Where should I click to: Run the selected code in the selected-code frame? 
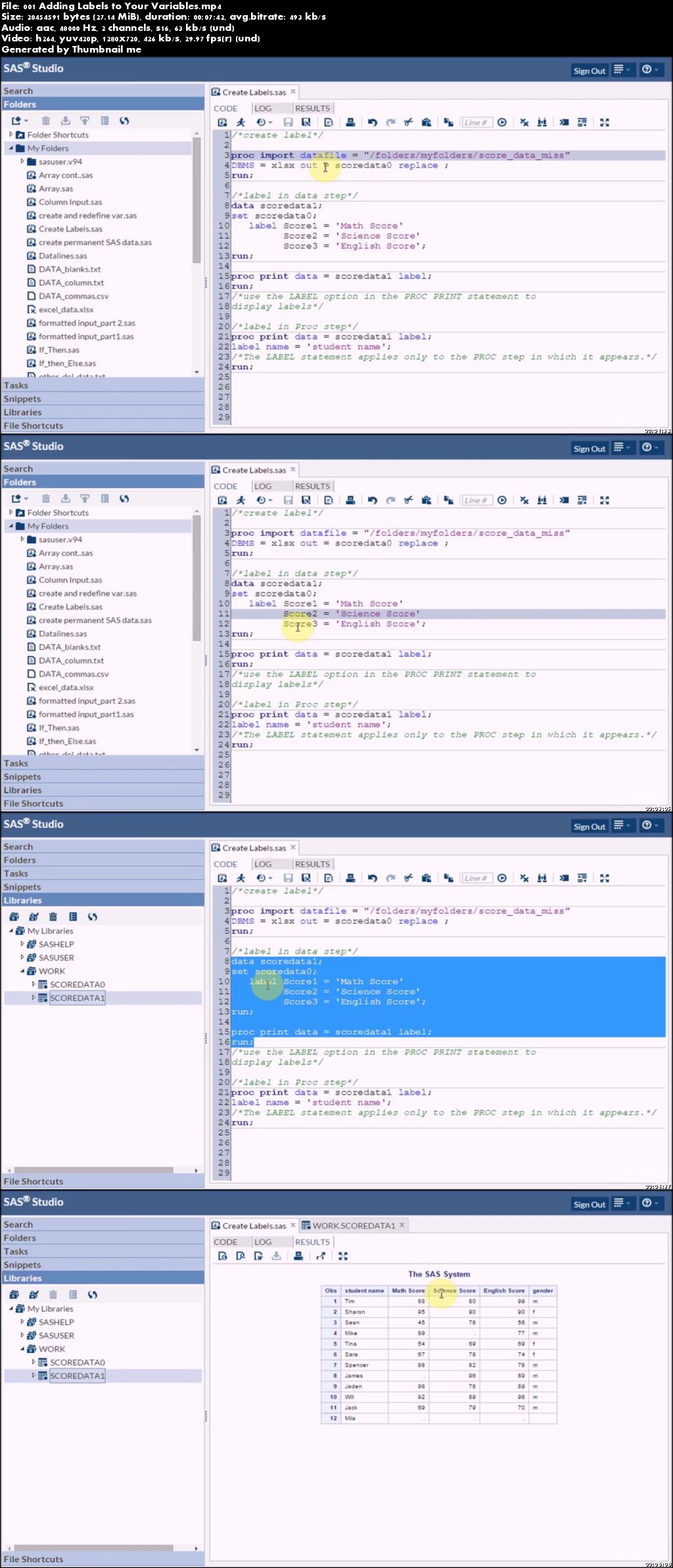[241, 878]
